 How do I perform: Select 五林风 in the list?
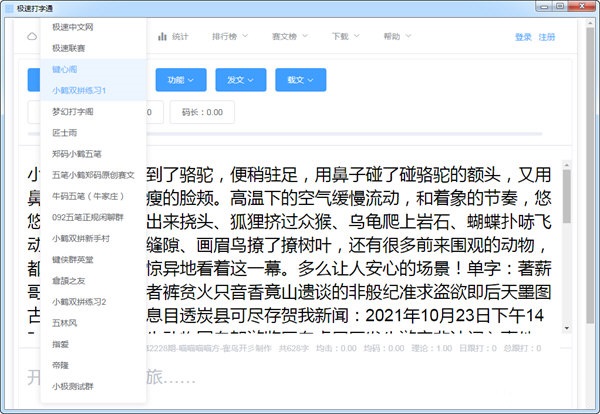(93, 323)
